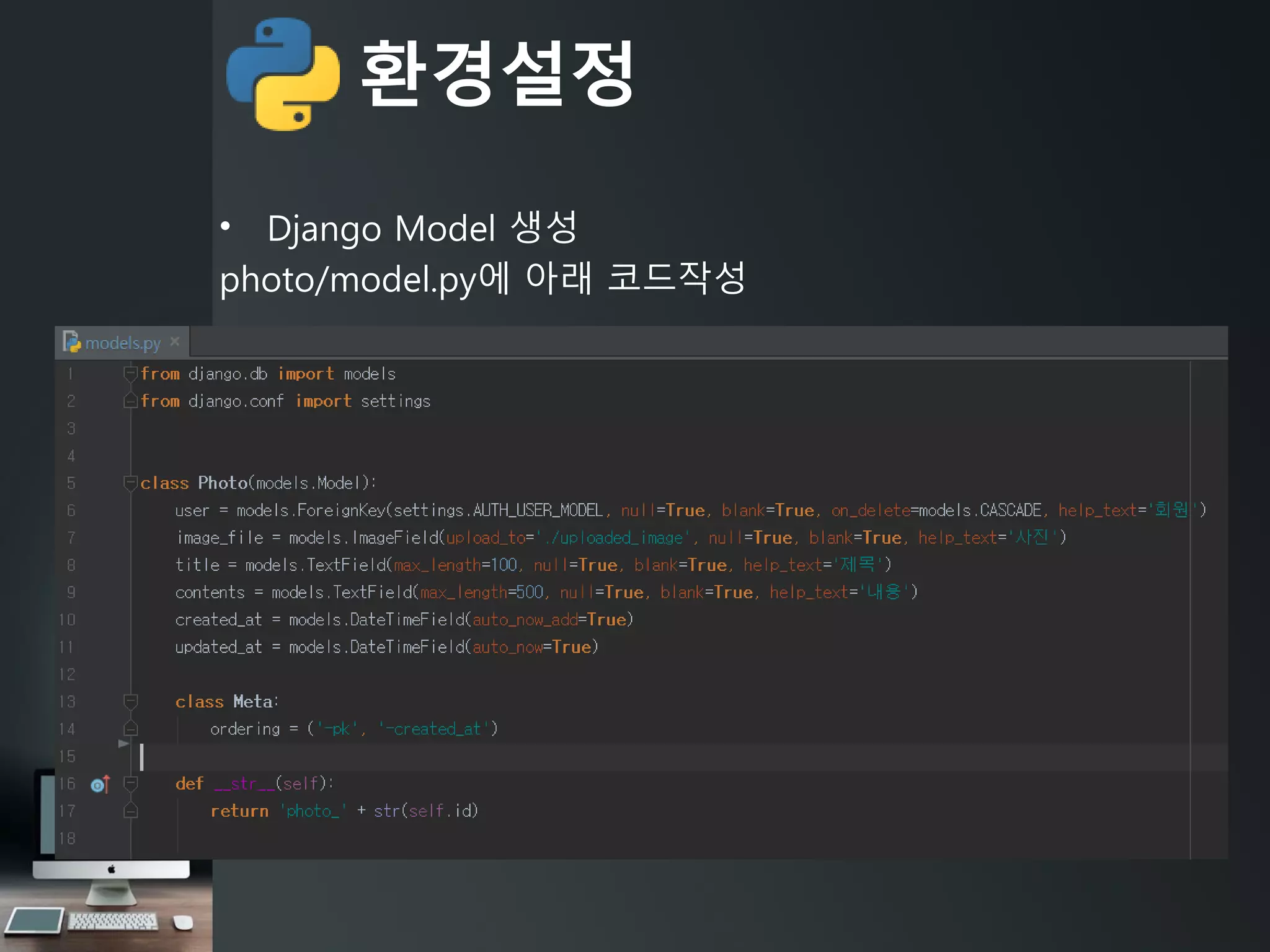Click the Python file icon on models.py tab
The image size is (1270, 952).
click(72, 342)
